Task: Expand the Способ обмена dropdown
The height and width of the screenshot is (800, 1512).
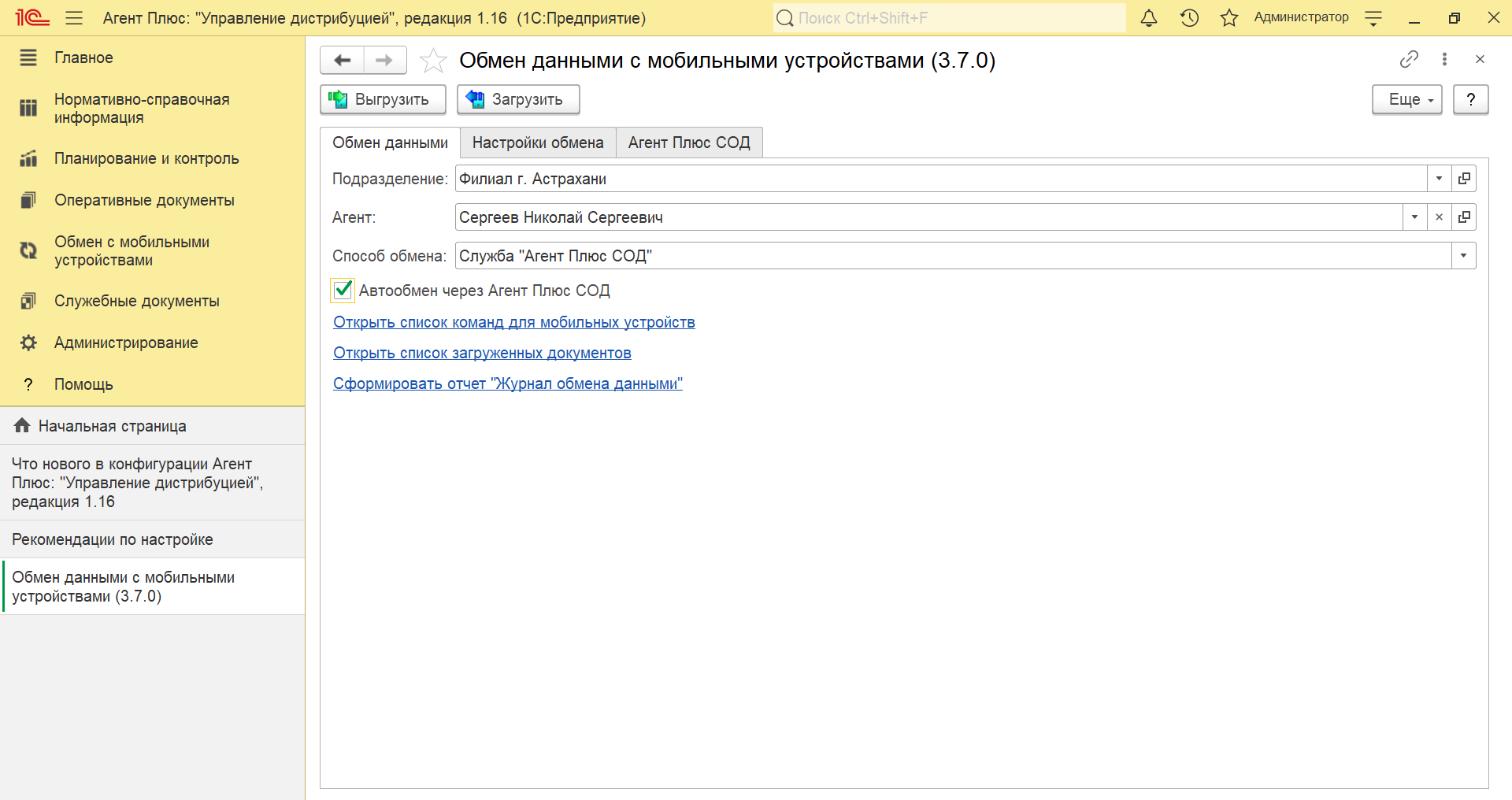Action: coord(1464,256)
